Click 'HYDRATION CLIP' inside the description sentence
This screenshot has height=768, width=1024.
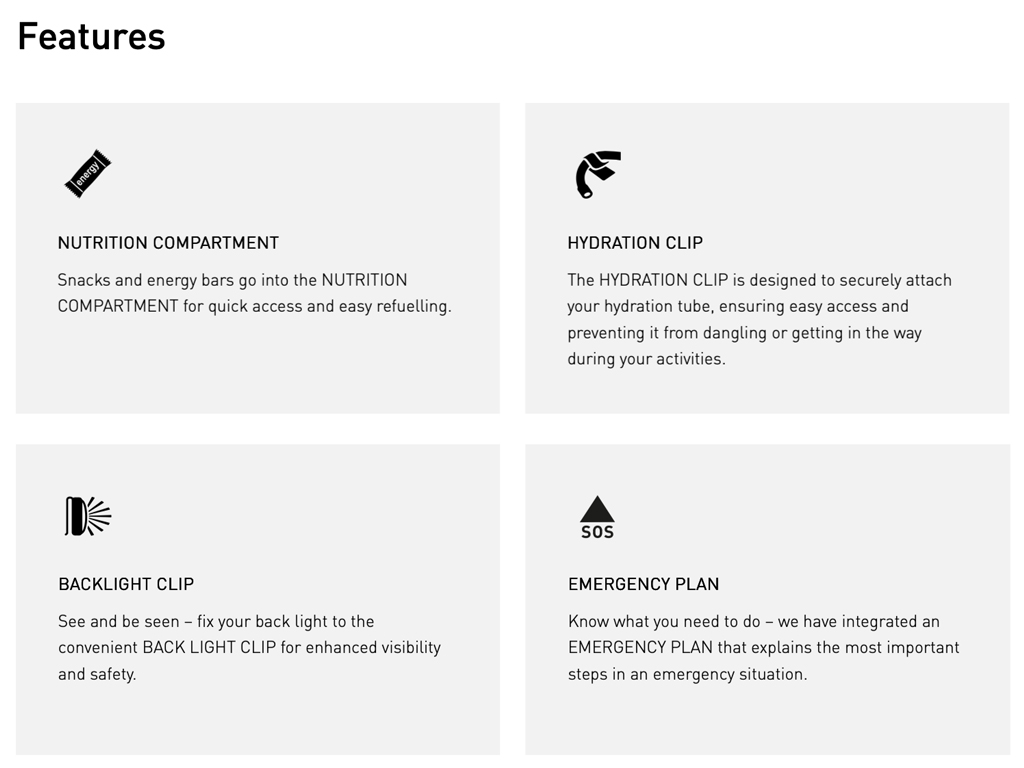click(663, 280)
